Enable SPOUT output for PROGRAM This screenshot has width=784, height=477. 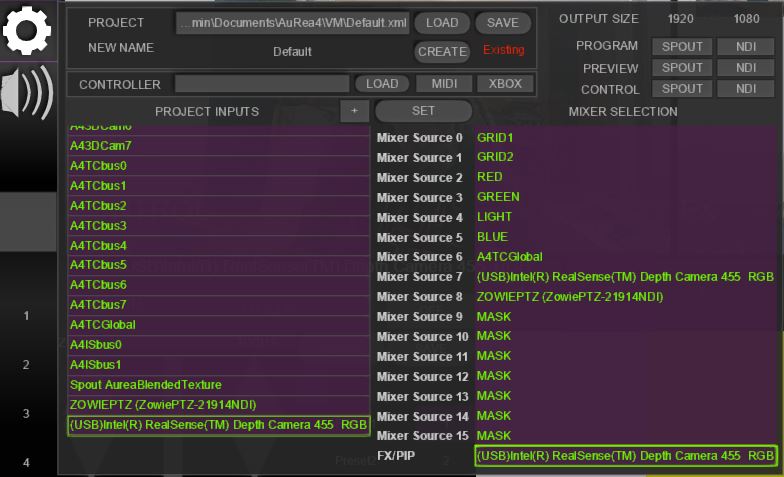(682, 46)
